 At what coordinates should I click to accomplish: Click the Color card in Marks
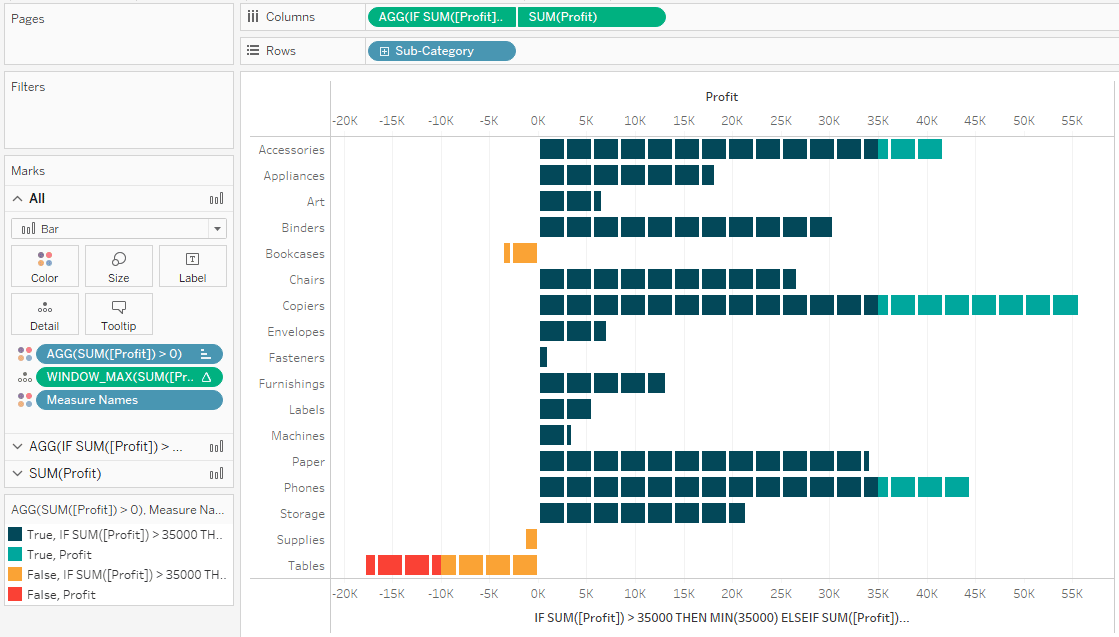click(x=45, y=266)
